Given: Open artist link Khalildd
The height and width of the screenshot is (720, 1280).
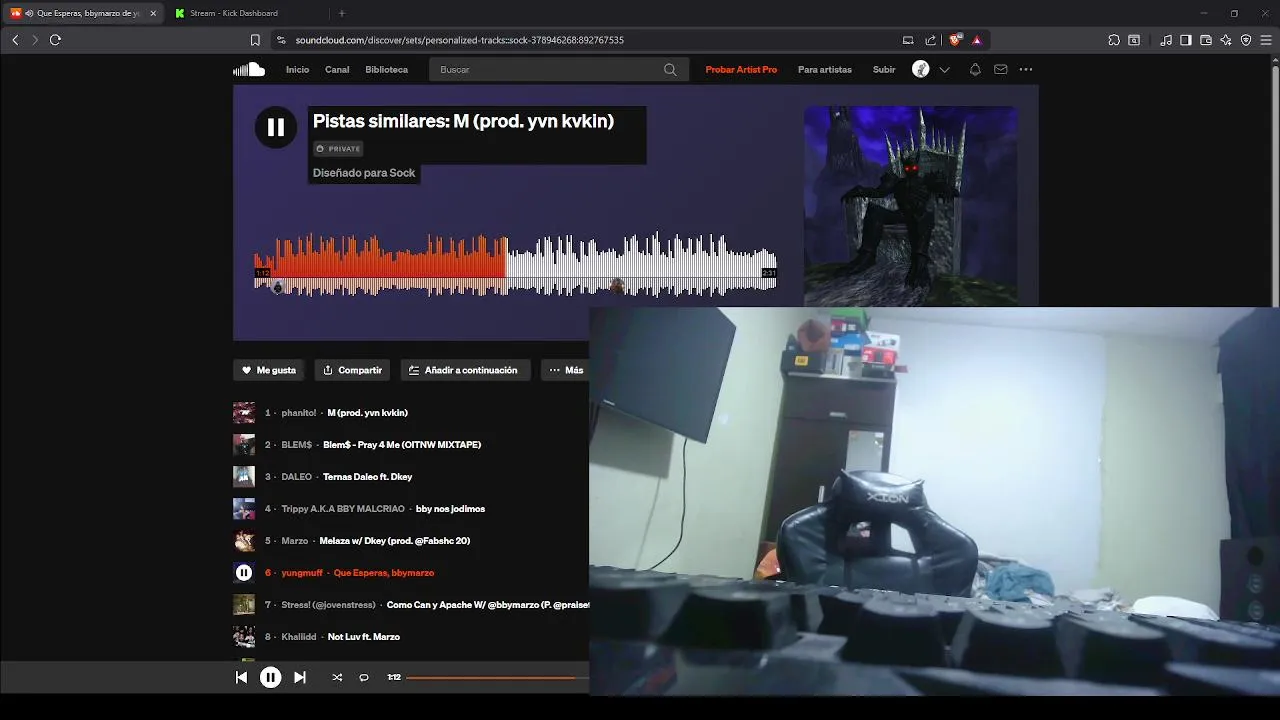Looking at the screenshot, I should click(299, 637).
